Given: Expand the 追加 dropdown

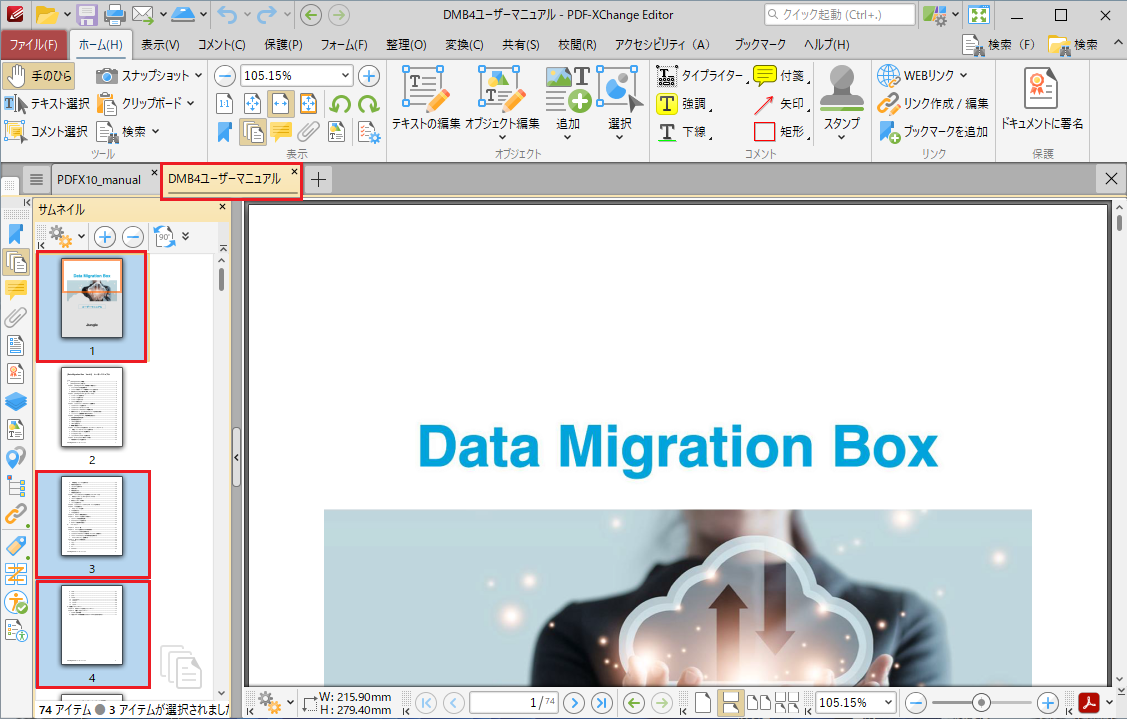Looking at the screenshot, I should [568, 137].
